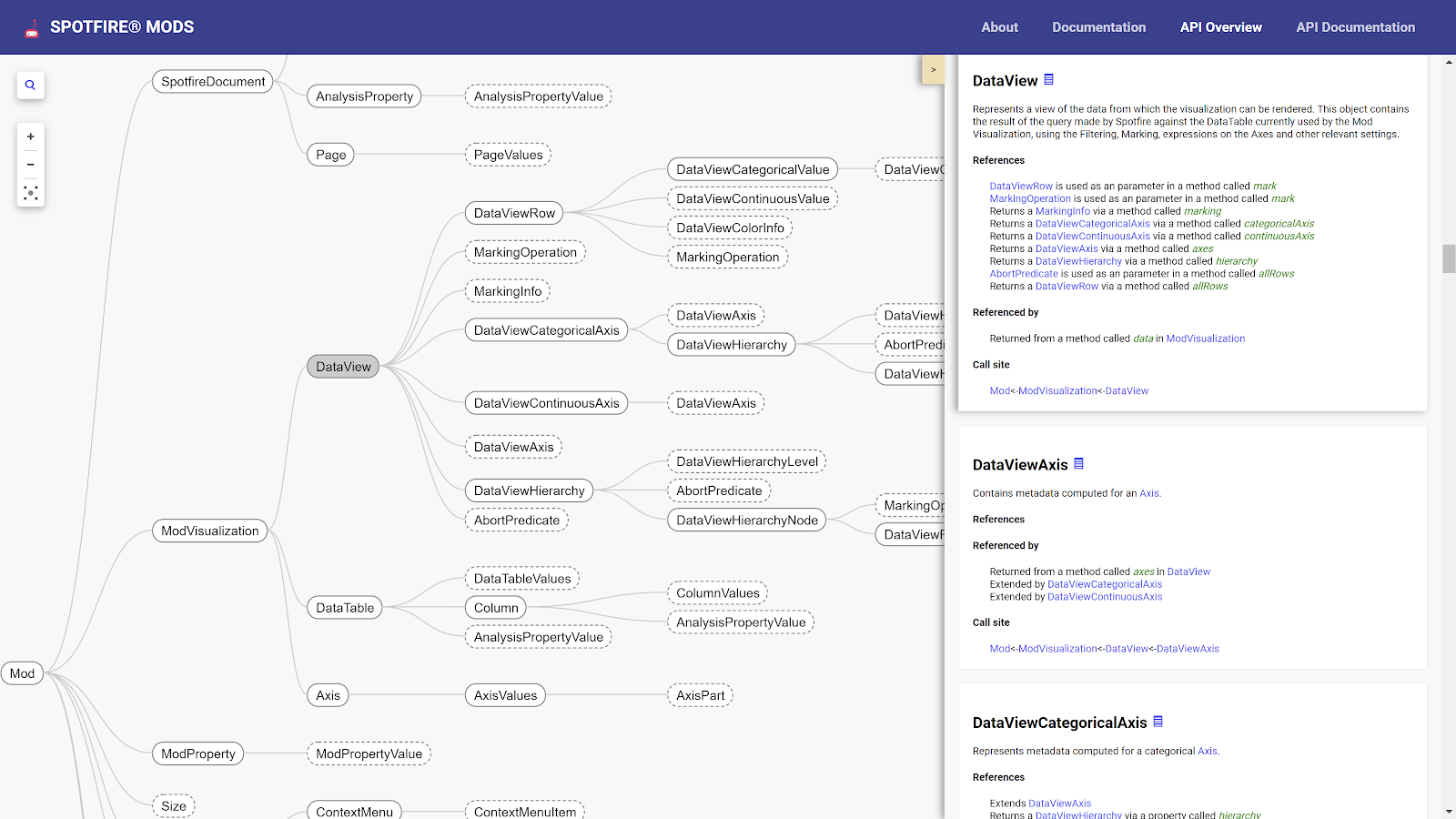
Task: Select the Page node
Action: 330,155
